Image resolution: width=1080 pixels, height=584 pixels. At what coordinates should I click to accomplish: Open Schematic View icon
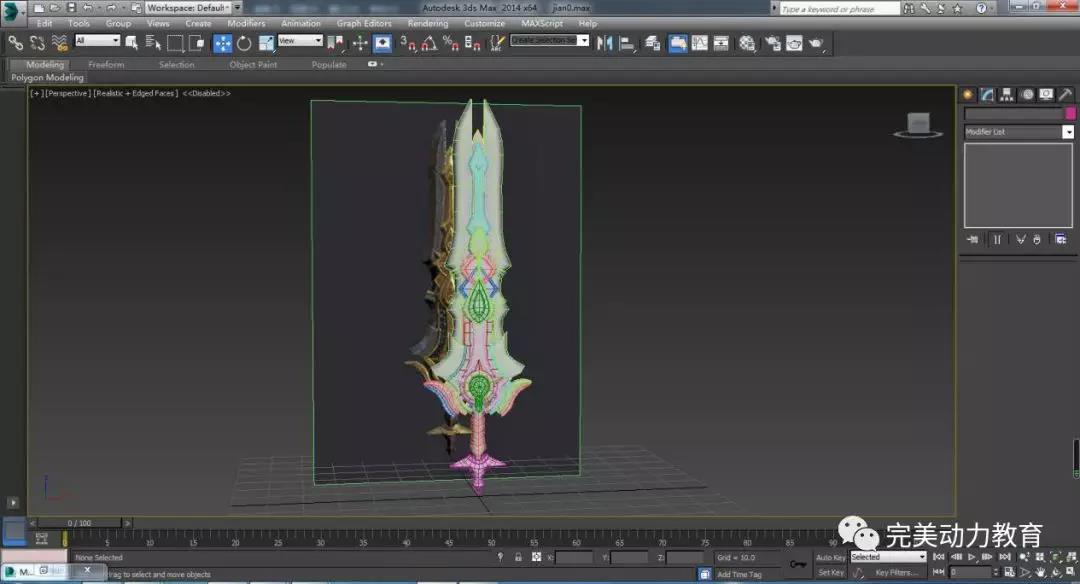(x=721, y=43)
